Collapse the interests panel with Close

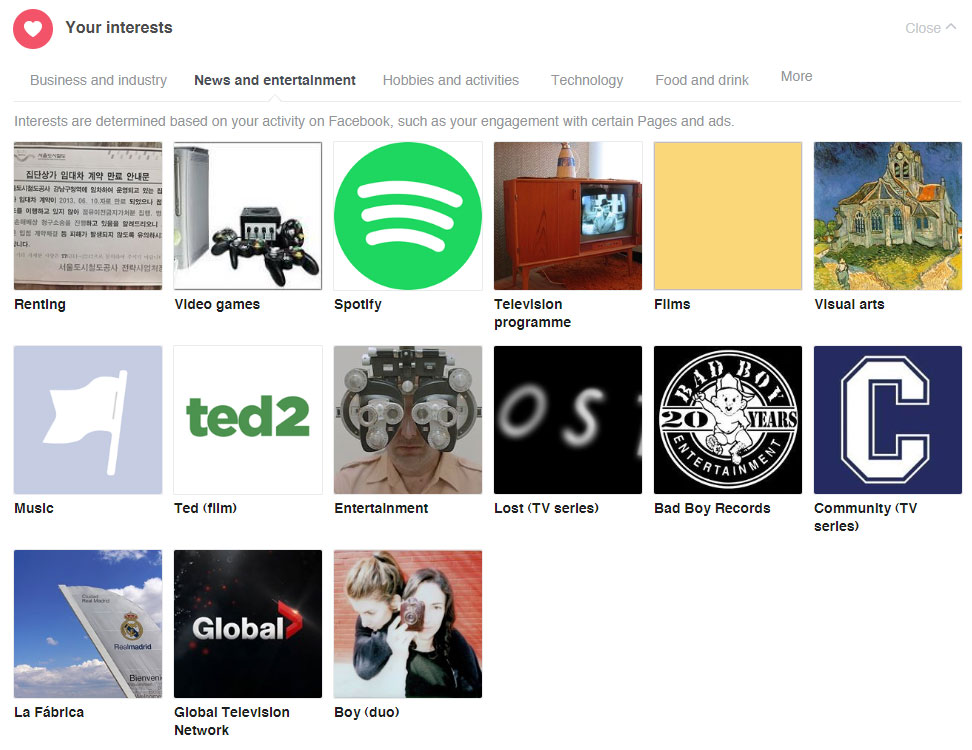(x=930, y=28)
